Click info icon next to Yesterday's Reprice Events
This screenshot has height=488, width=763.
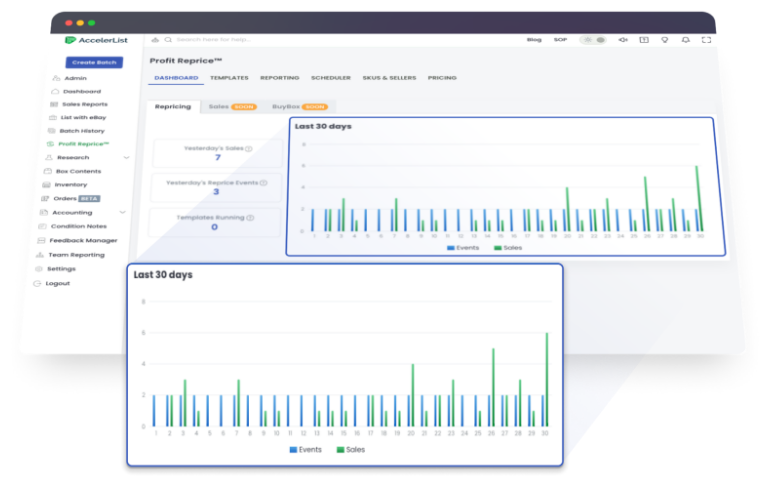tap(264, 183)
